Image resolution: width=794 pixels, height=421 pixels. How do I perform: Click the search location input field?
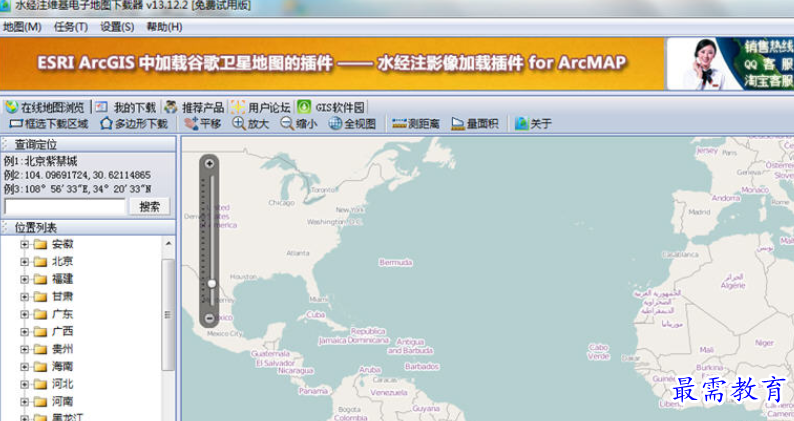pos(65,206)
